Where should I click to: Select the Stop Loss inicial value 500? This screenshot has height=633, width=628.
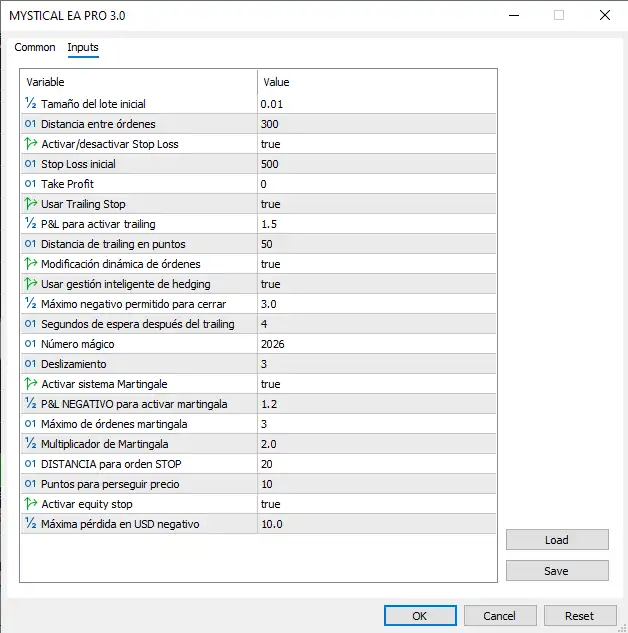point(376,164)
